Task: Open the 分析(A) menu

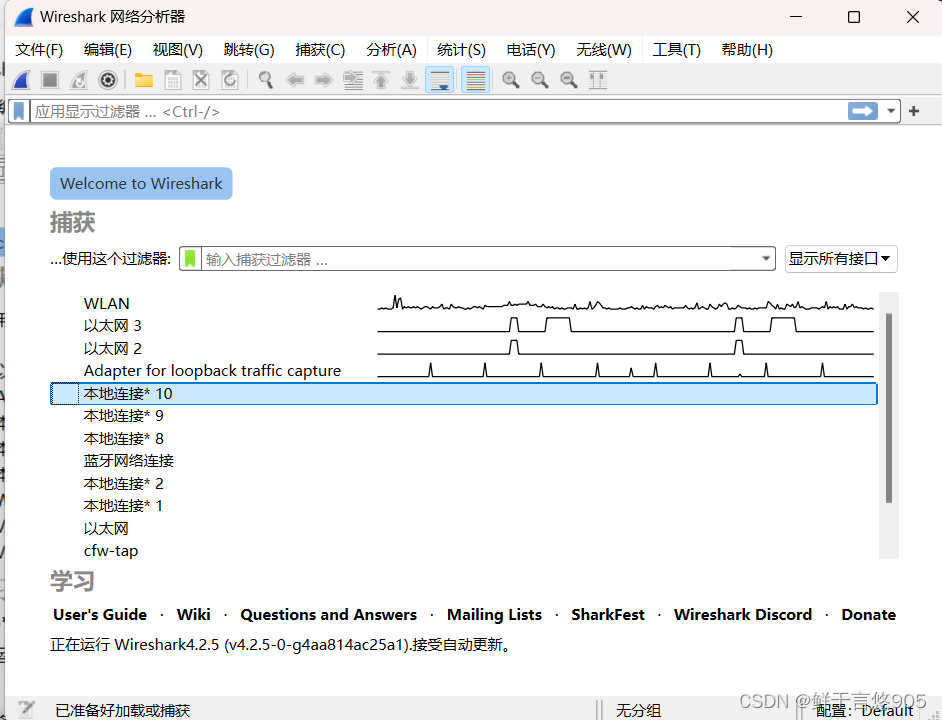Action: [x=391, y=50]
